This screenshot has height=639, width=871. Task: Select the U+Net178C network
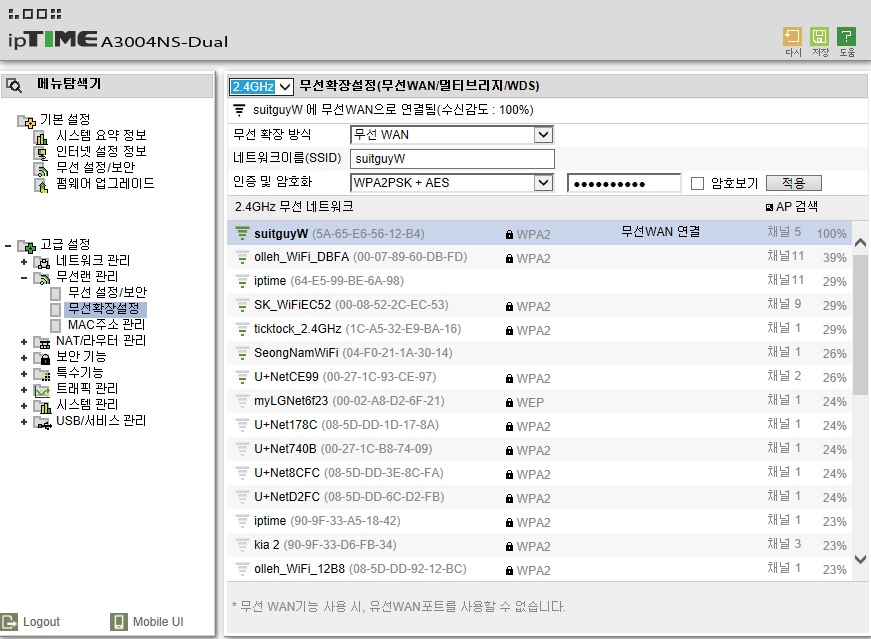pos(539,425)
